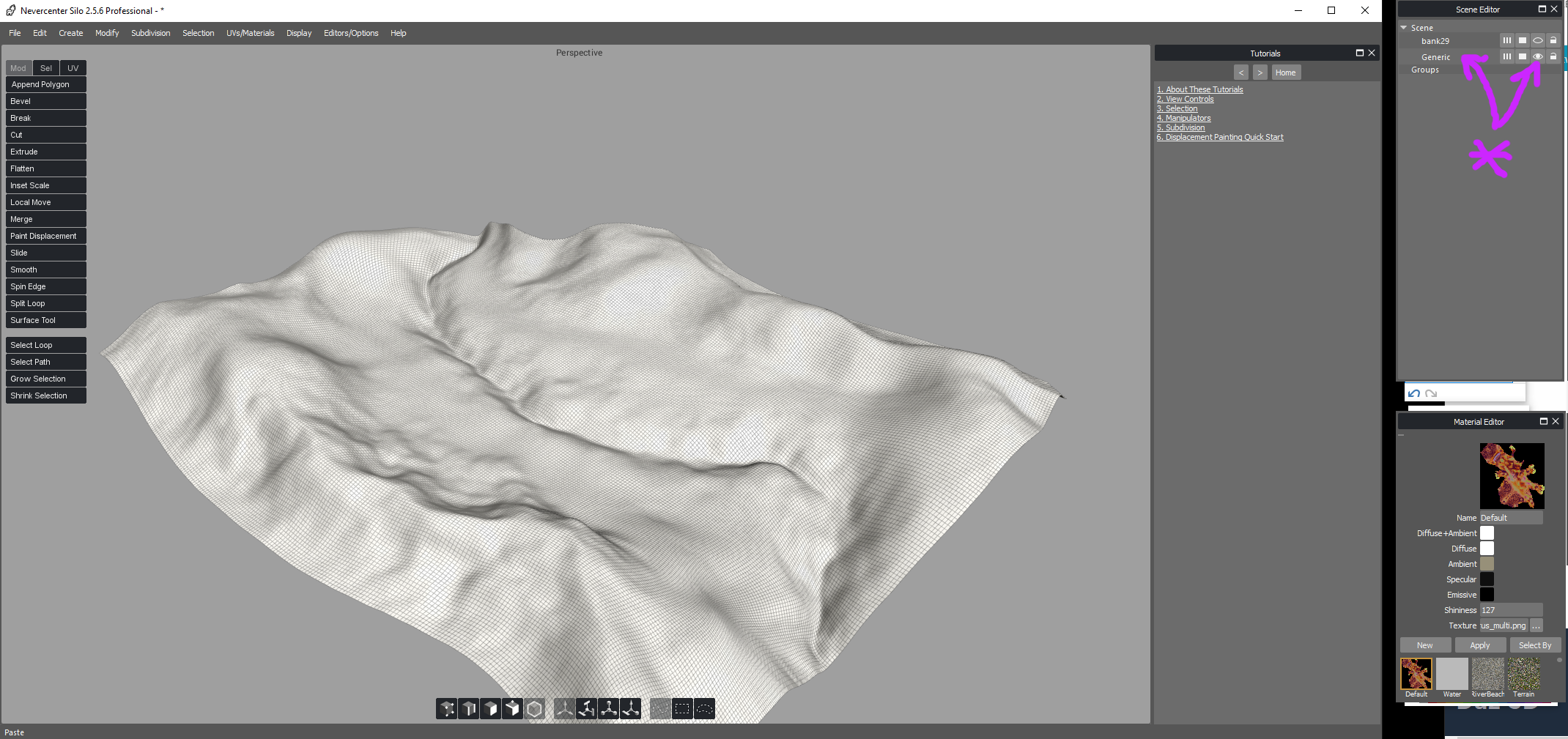Switch to face selection mode
Image resolution: width=1568 pixels, height=739 pixels.
(491, 709)
